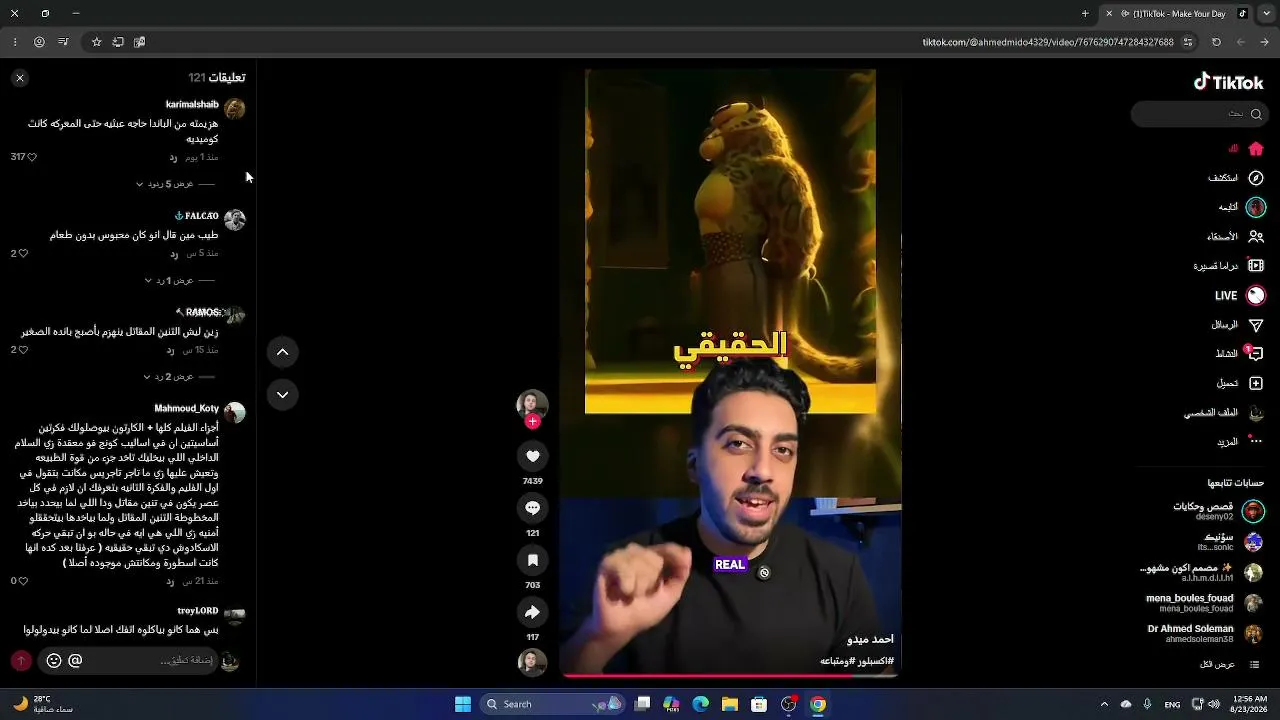Open the followed account mena_boules_fouad
Viewport: 1280px width, 720px height.
point(1206,603)
